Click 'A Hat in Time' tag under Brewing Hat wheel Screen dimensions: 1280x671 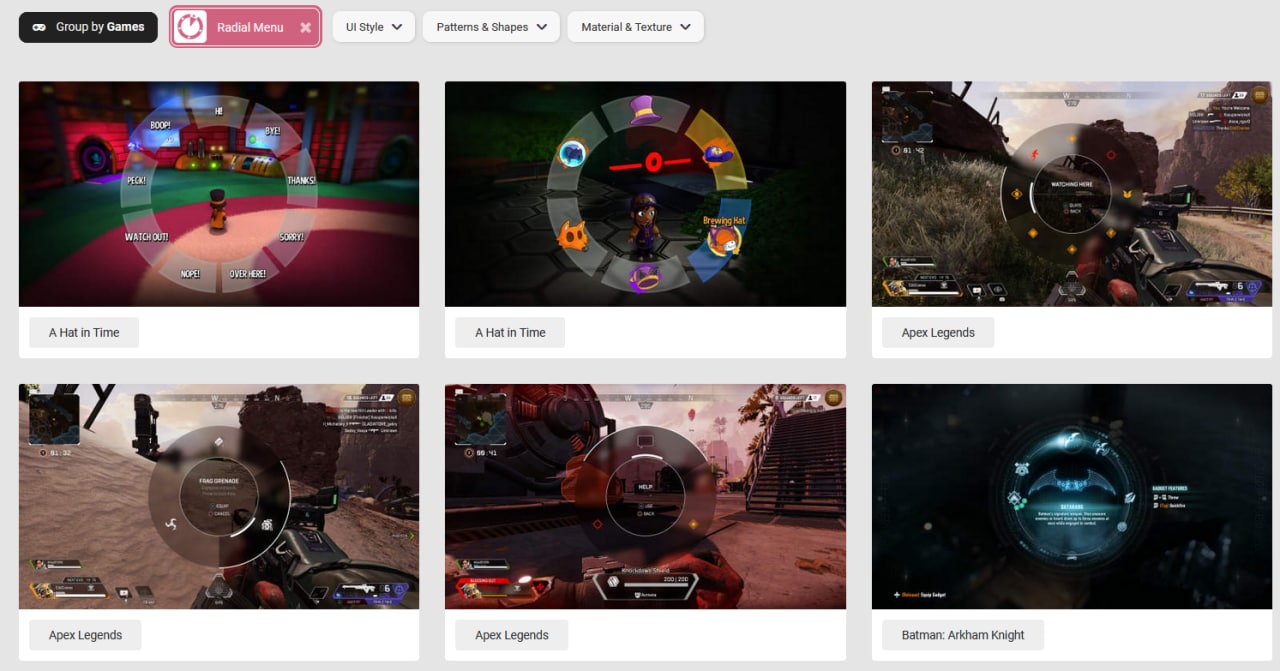[510, 333]
